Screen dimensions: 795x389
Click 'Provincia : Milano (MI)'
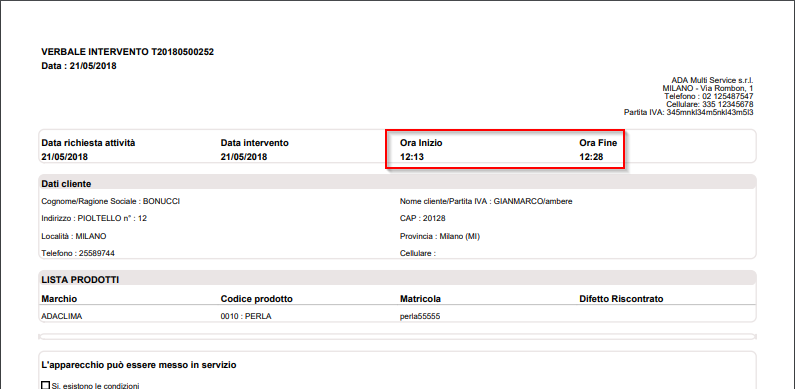(x=440, y=236)
